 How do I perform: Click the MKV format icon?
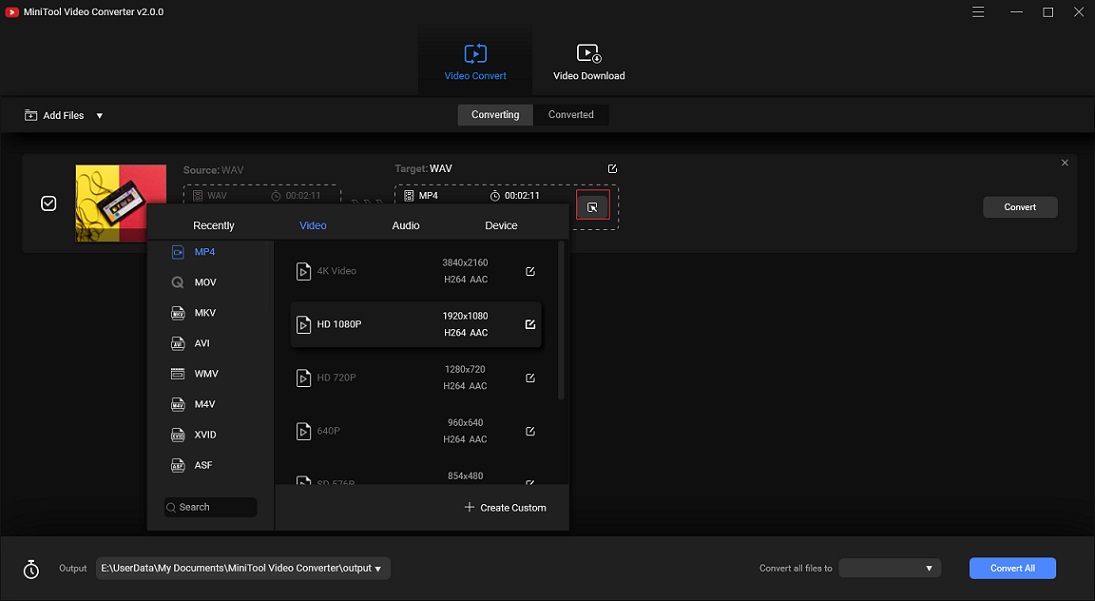[x=178, y=313]
